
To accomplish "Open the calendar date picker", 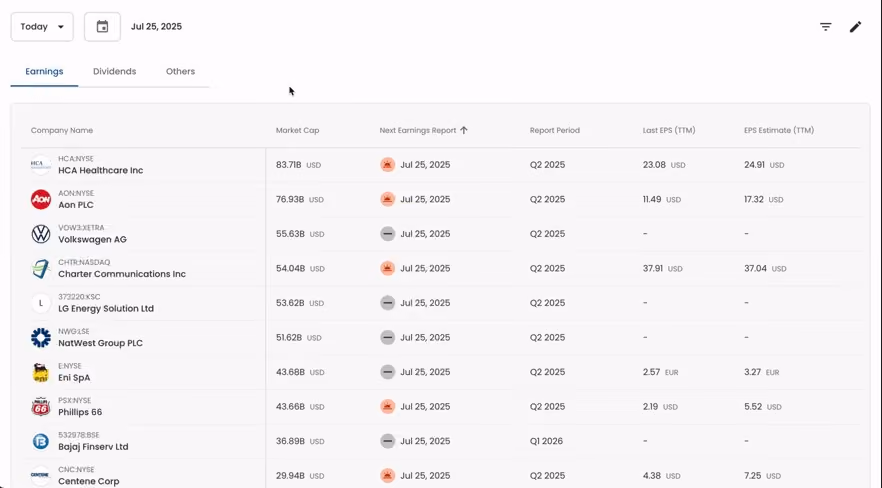I will pyautogui.click(x=102, y=26).
